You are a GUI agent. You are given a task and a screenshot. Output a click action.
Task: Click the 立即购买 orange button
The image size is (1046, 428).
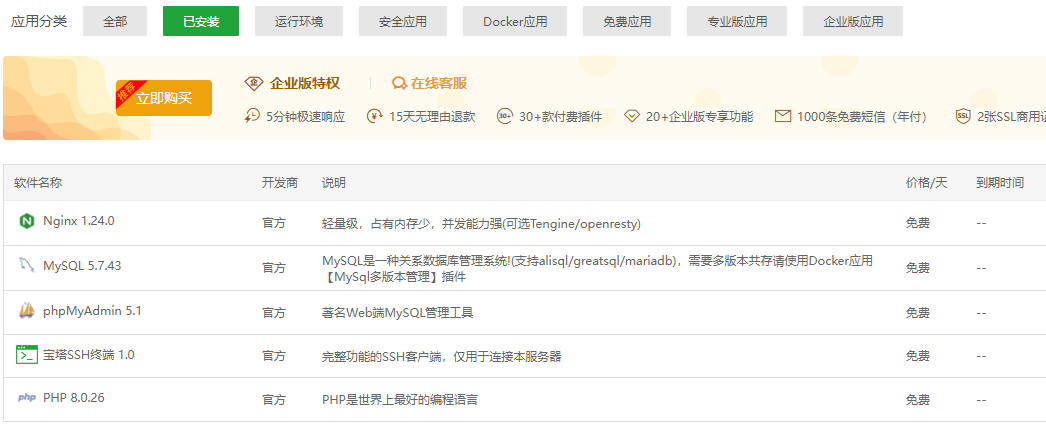coord(164,98)
